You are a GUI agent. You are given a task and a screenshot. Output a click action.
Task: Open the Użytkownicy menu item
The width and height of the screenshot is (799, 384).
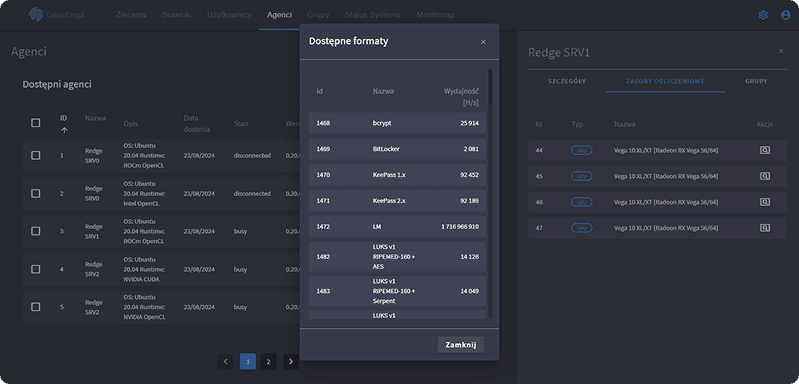click(x=229, y=15)
